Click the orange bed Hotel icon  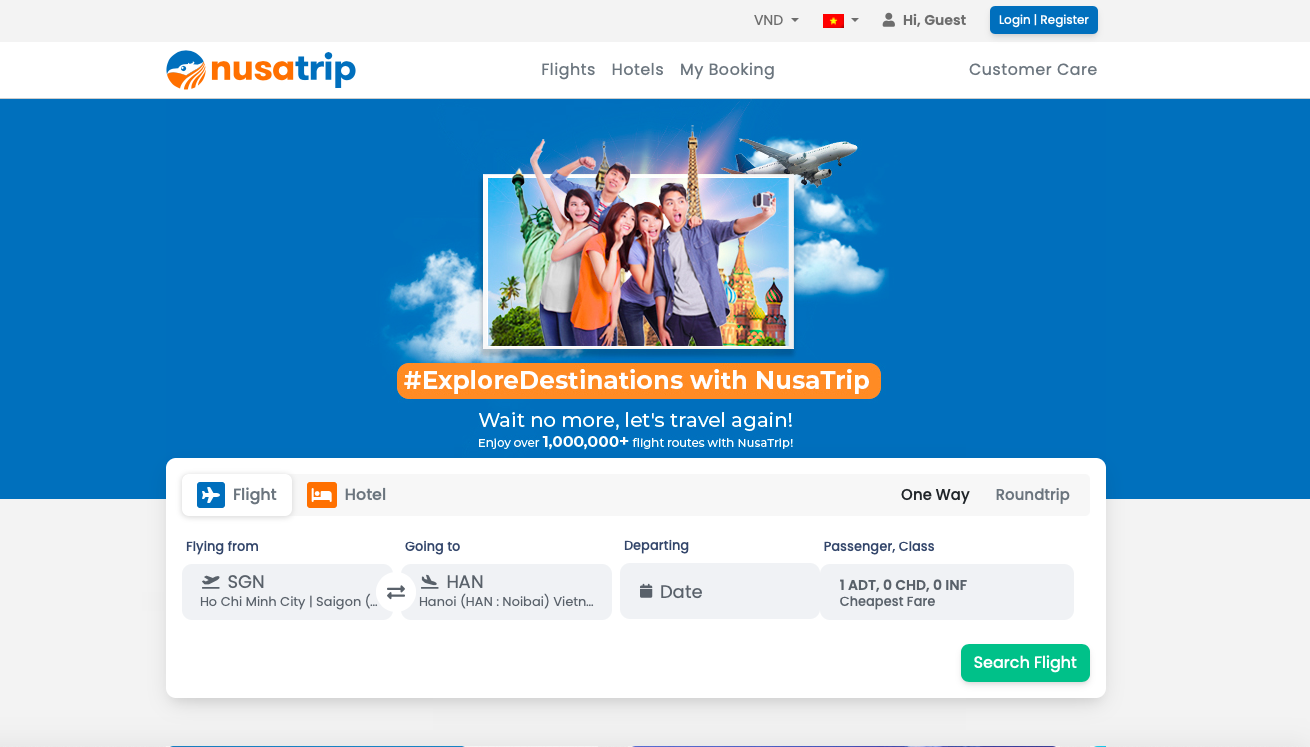coord(322,495)
